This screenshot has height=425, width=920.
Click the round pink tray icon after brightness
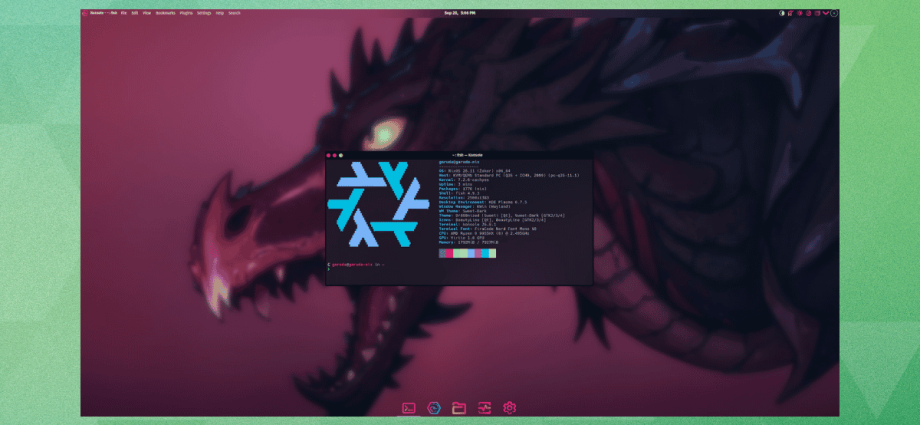click(x=809, y=13)
